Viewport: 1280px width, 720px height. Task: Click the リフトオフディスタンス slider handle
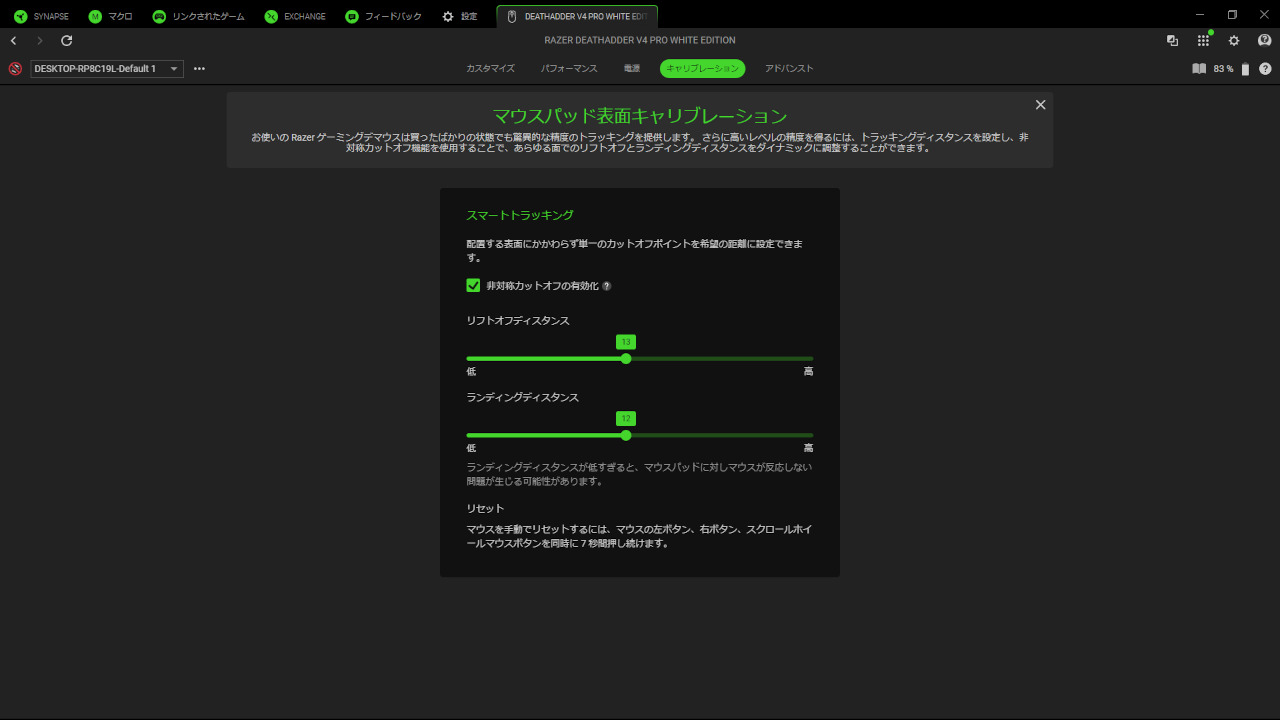(x=626, y=358)
